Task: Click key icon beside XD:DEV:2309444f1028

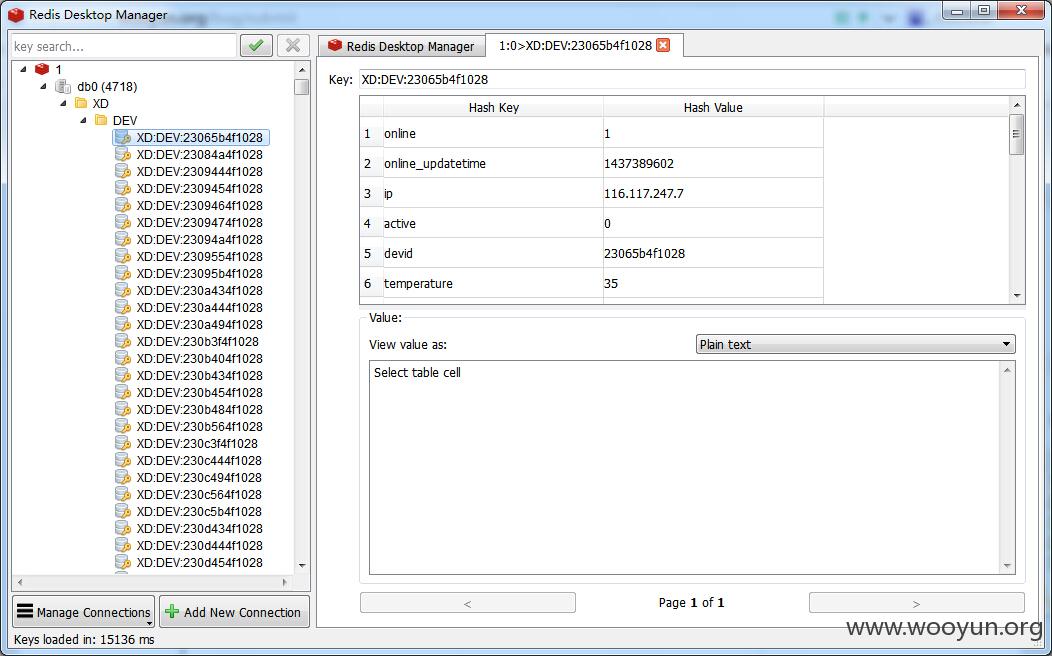Action: pos(123,171)
